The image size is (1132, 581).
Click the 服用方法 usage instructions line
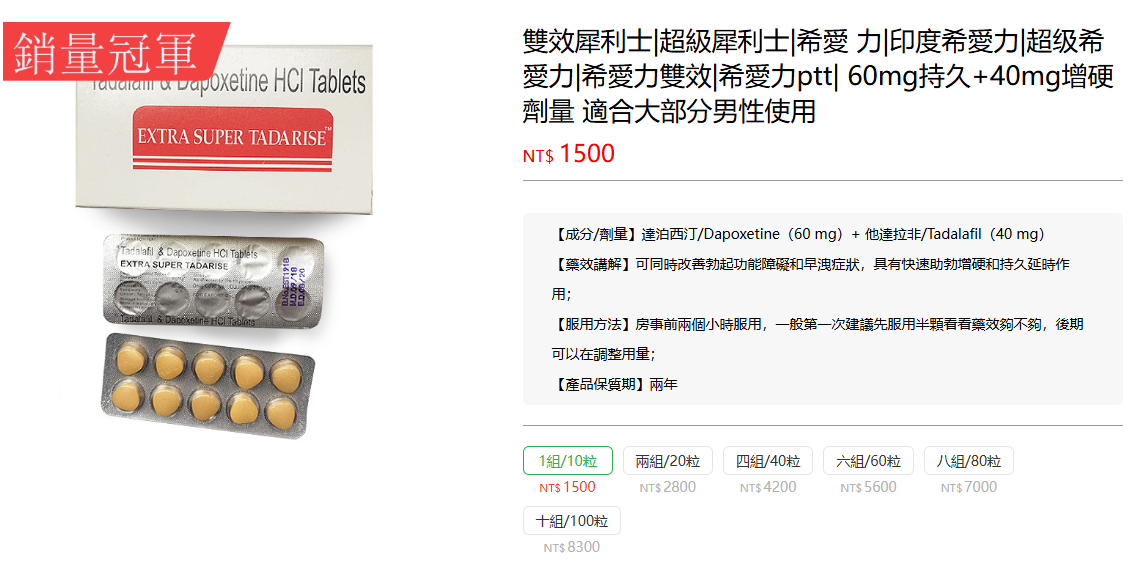[817, 339]
